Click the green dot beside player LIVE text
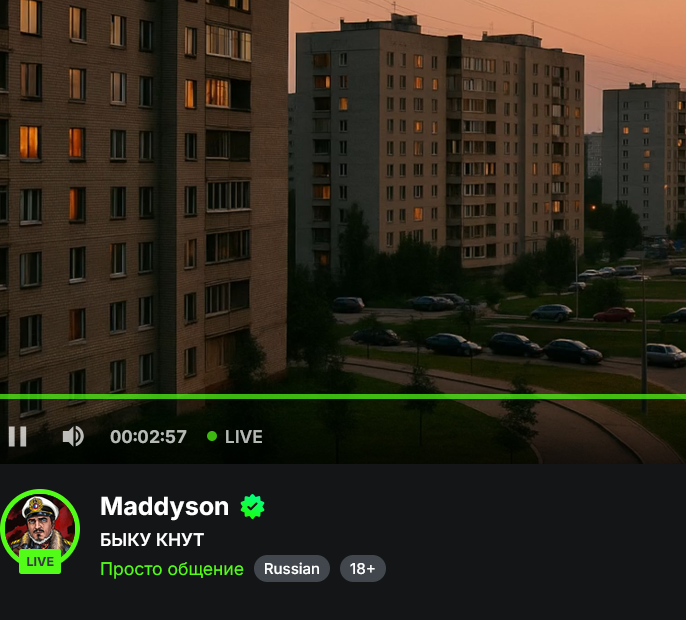 (212, 436)
